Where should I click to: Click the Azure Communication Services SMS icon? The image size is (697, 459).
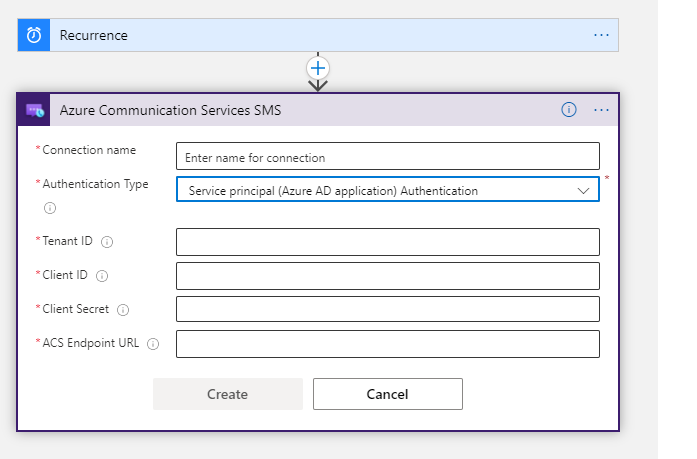[35, 110]
